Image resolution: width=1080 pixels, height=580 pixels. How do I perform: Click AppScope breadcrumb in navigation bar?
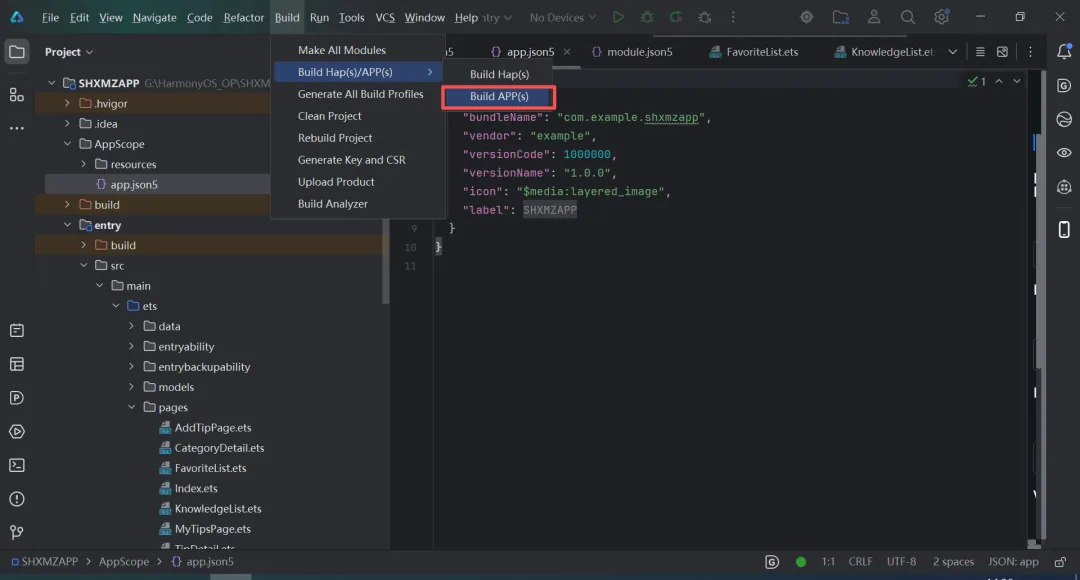point(124,562)
